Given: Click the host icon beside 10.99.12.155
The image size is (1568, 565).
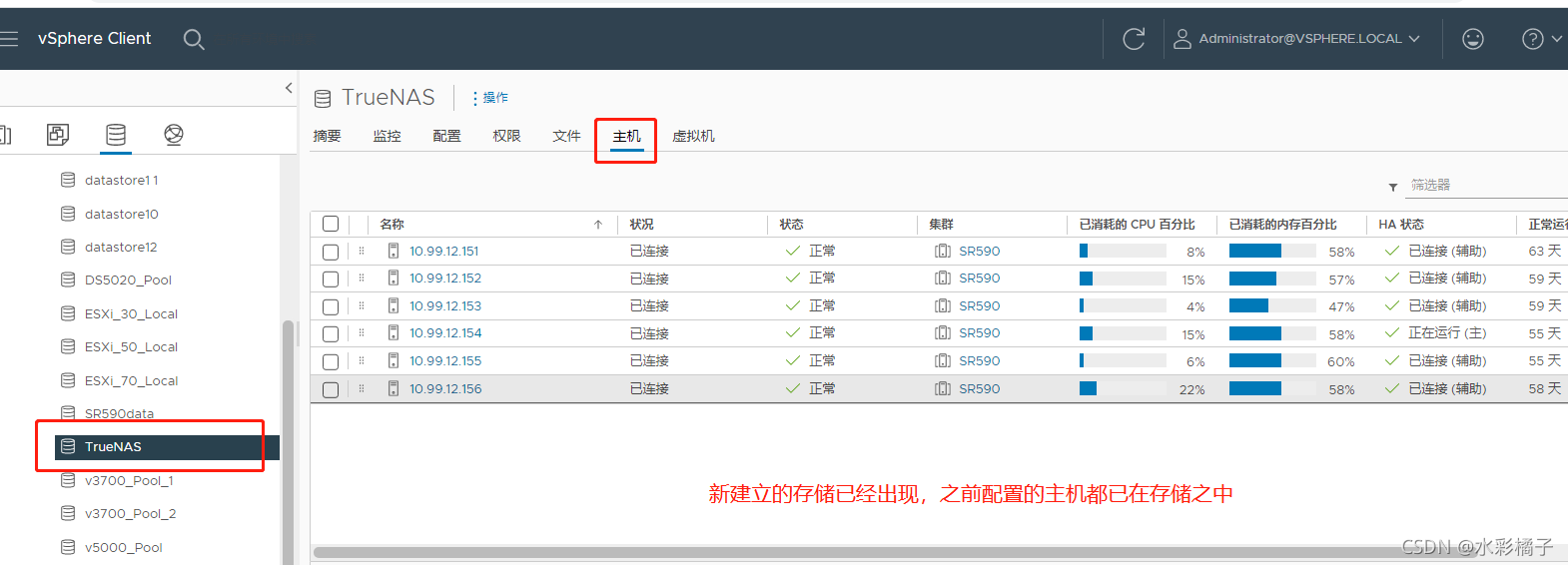Looking at the screenshot, I should point(393,360).
